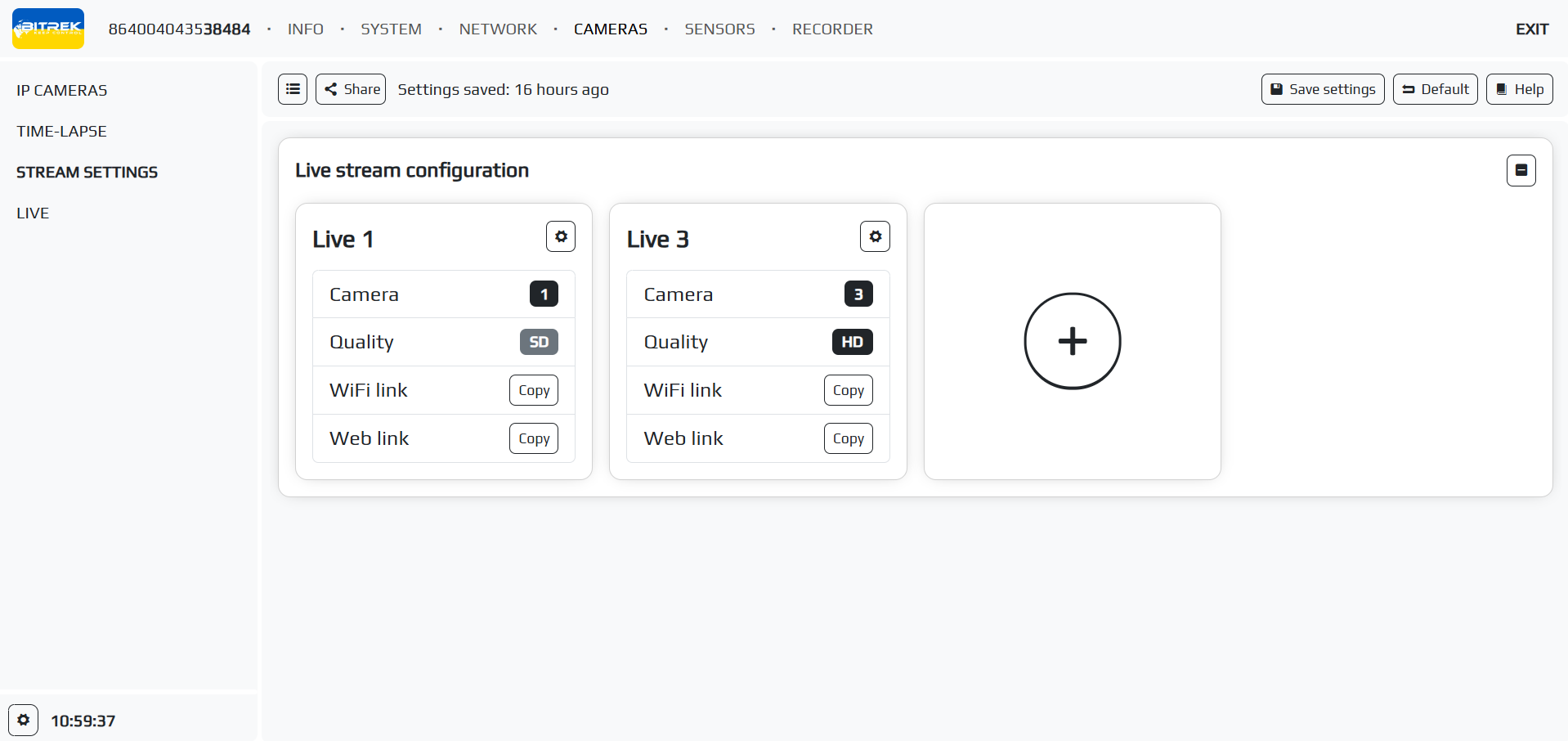
Task: Click the Bitrek logo icon
Action: (48, 29)
